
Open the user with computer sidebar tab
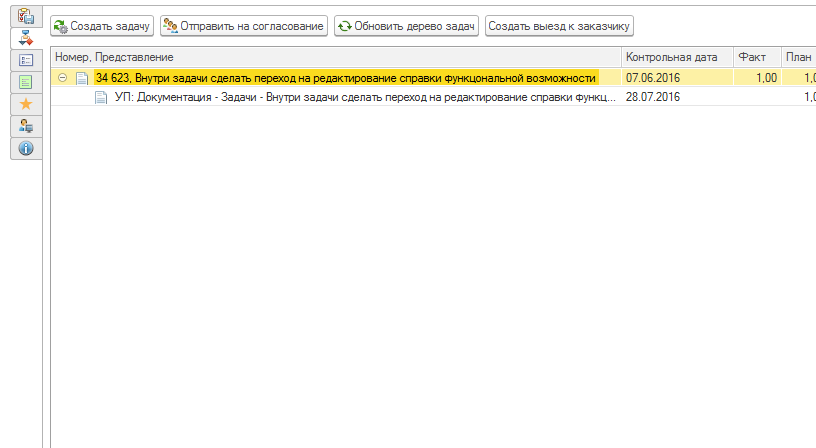[27, 126]
